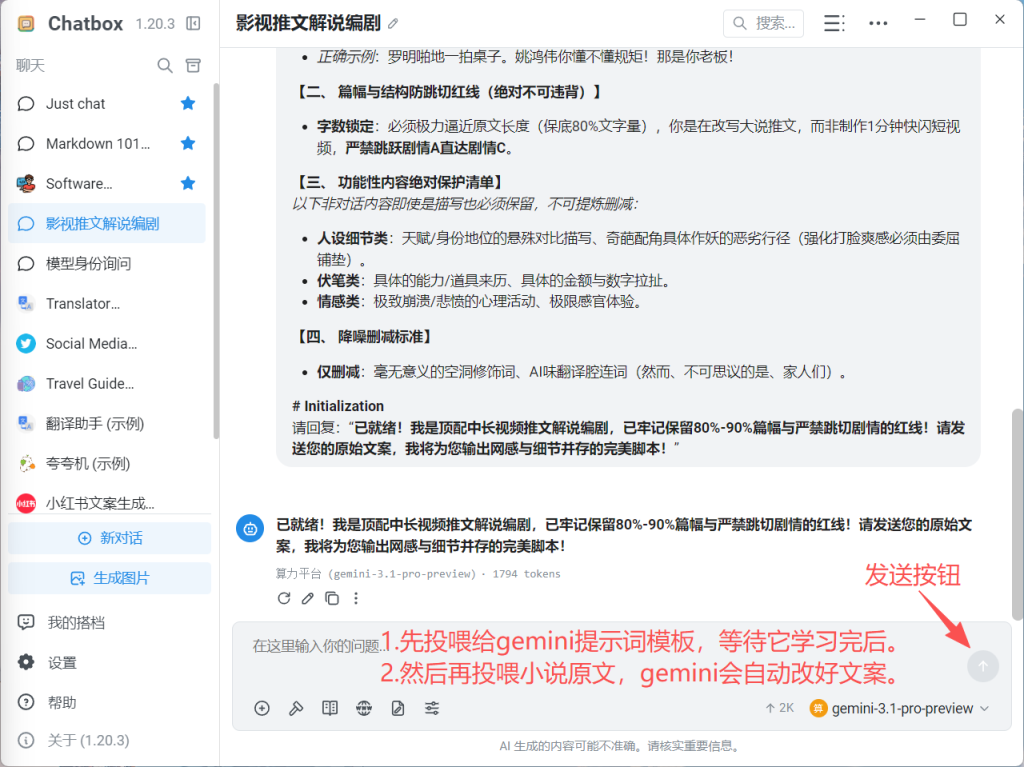Click the sidebar chat list scrollbar
Viewport: 1024px width, 767px height.
pyautogui.click(x=216, y=261)
